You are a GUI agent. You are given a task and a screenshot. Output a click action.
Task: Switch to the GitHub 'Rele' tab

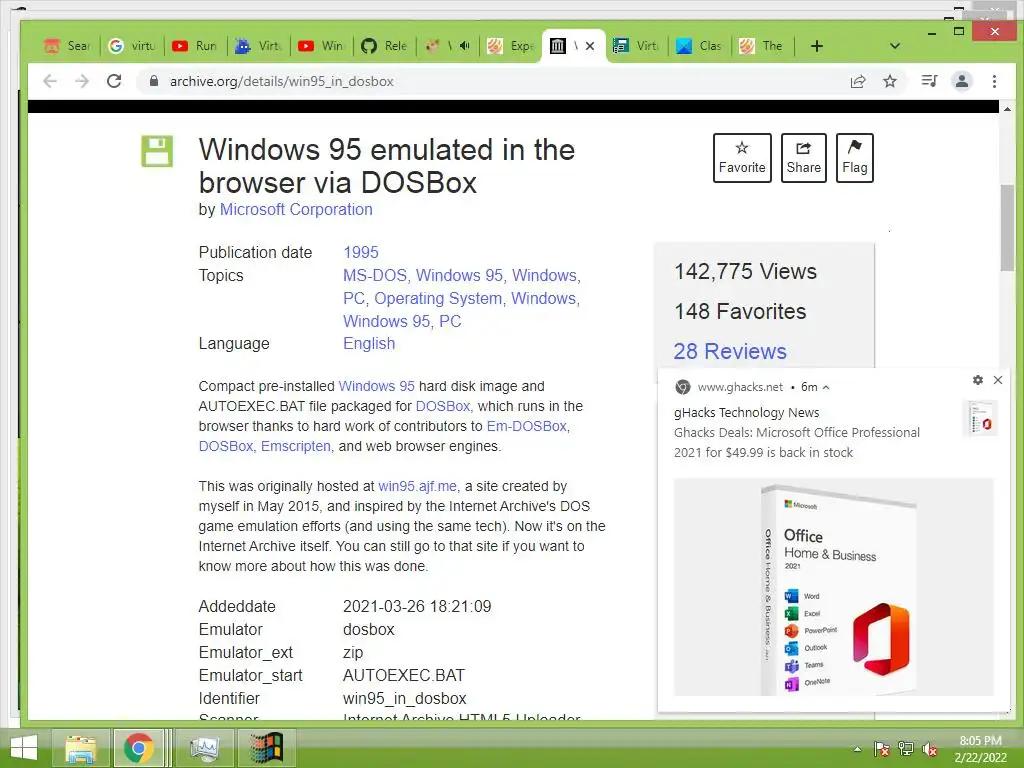(385, 46)
